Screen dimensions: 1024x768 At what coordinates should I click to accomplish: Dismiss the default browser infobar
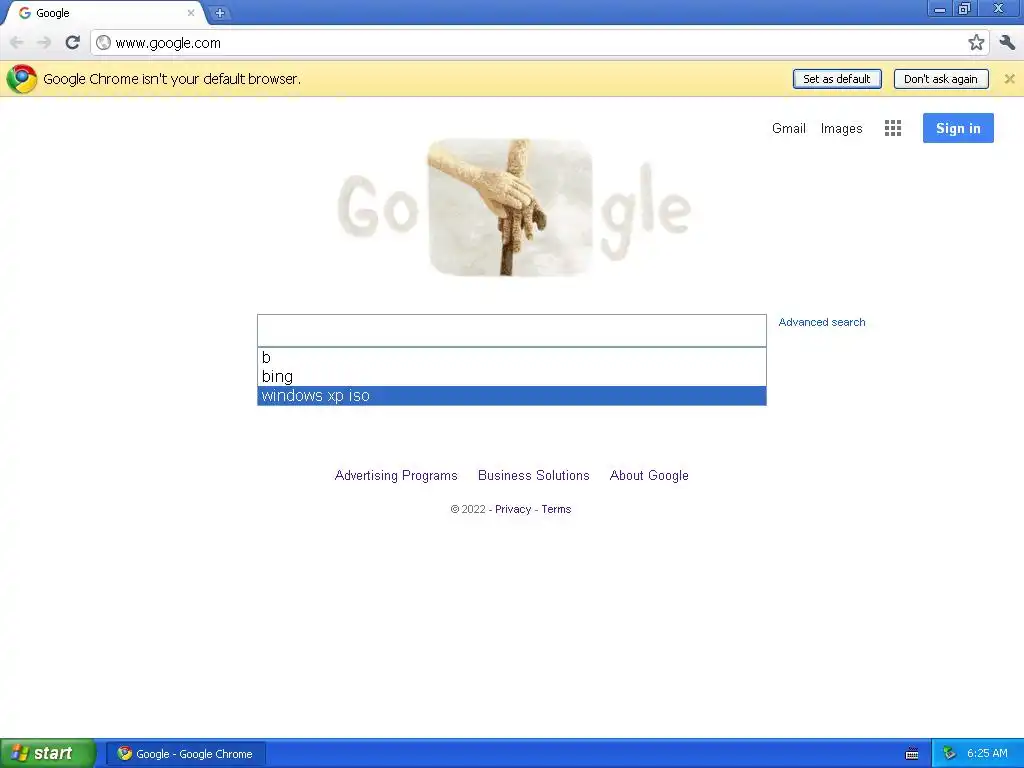[1009, 79]
